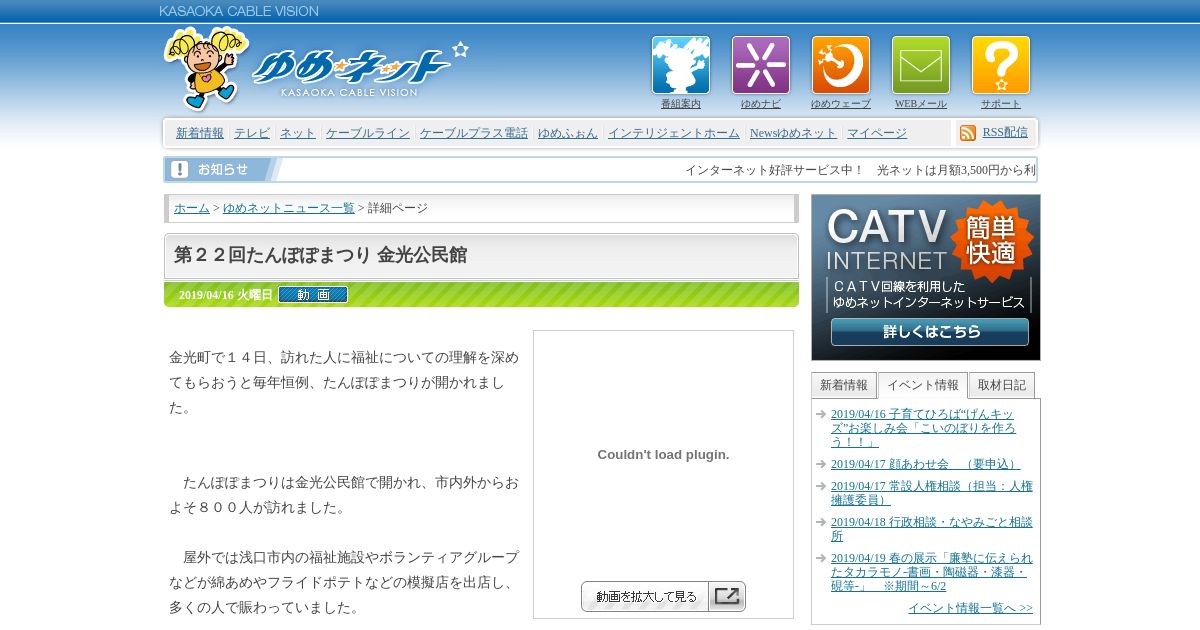Image resolution: width=1200 pixels, height=630 pixels.
Task: Open the ゆめふぉん nav menu item
Action: coord(568,133)
